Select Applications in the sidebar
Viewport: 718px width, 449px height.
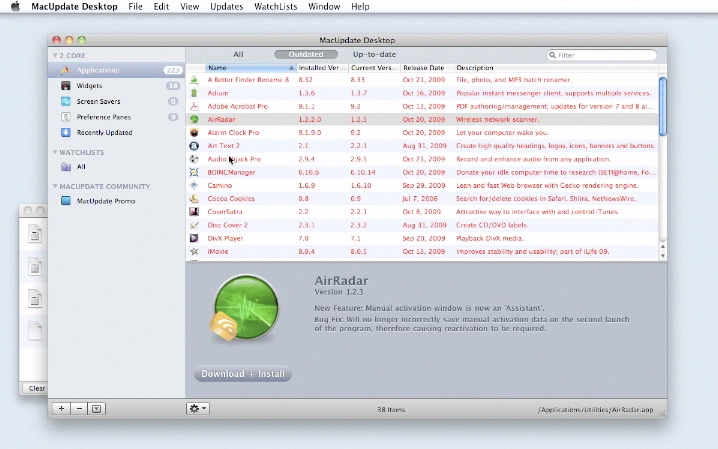point(97,70)
